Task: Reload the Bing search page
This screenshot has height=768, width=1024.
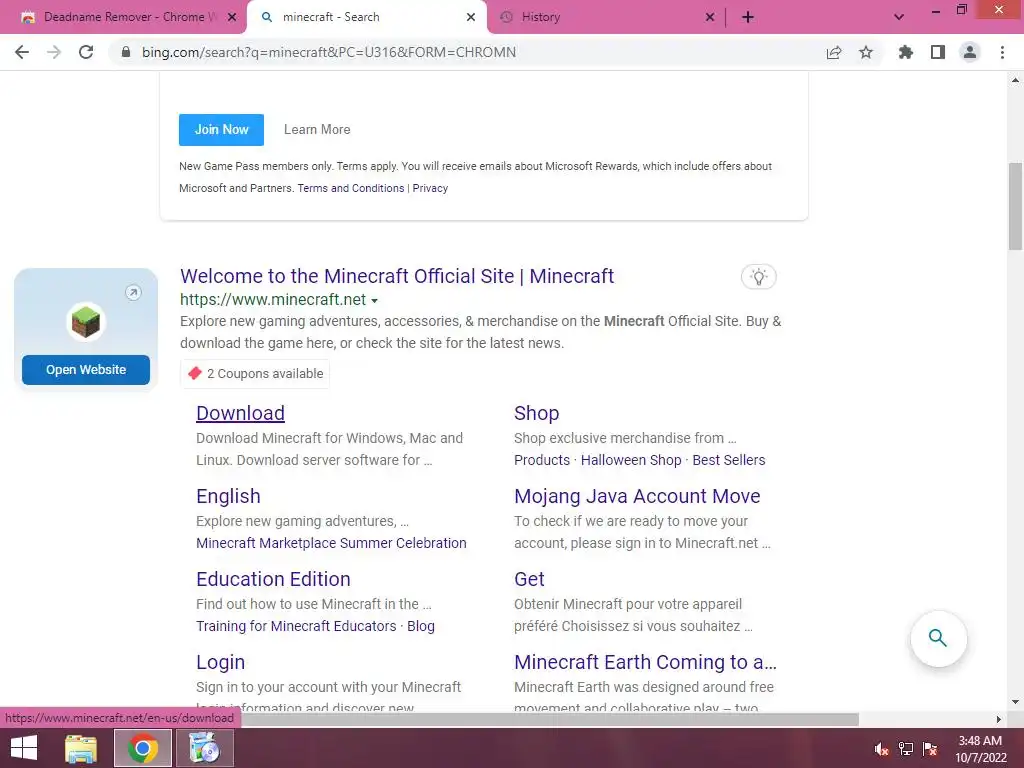Action: click(86, 52)
